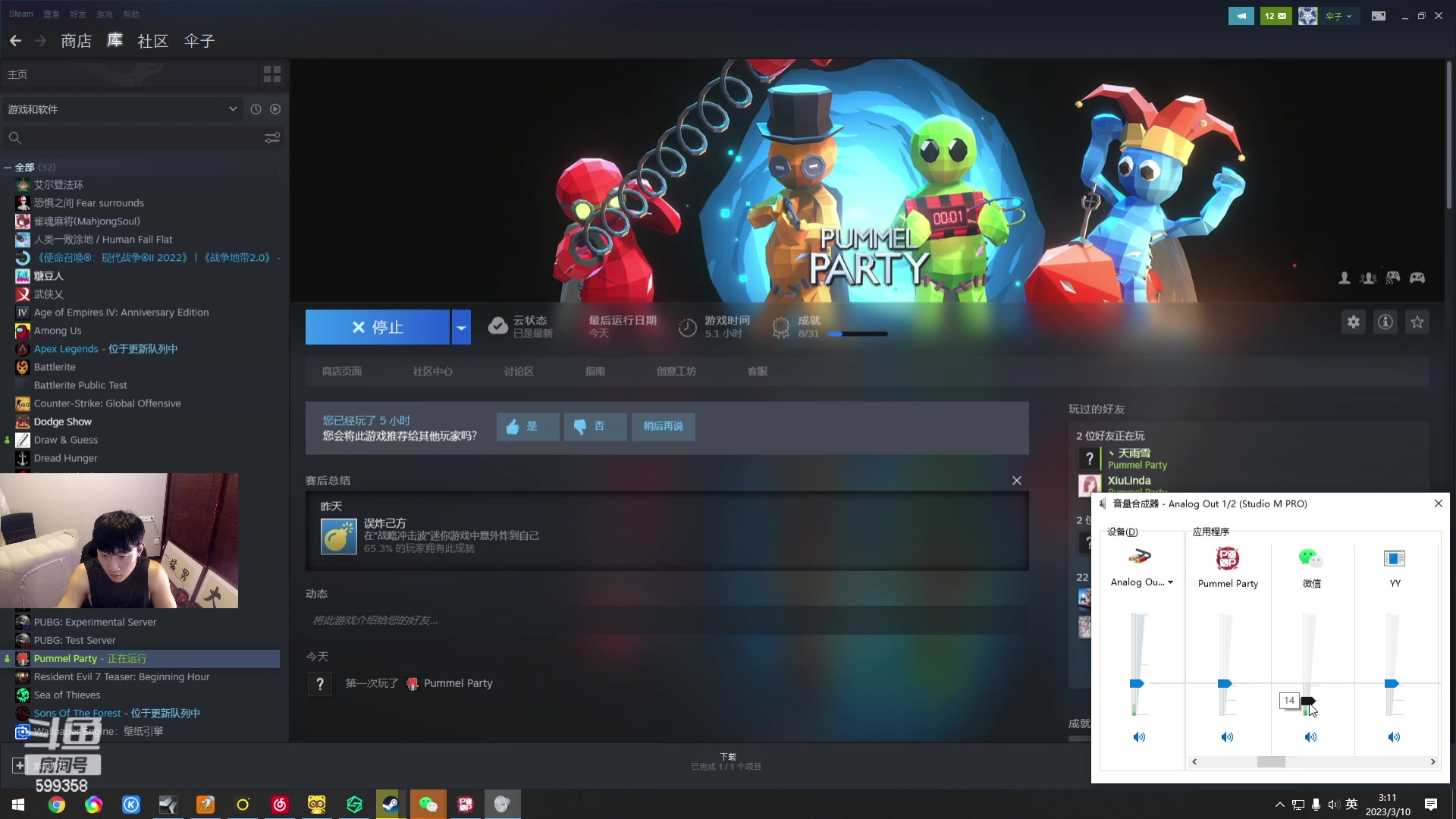Close the post-game summary panel
This screenshot has width=1456, height=819.
point(1017,481)
